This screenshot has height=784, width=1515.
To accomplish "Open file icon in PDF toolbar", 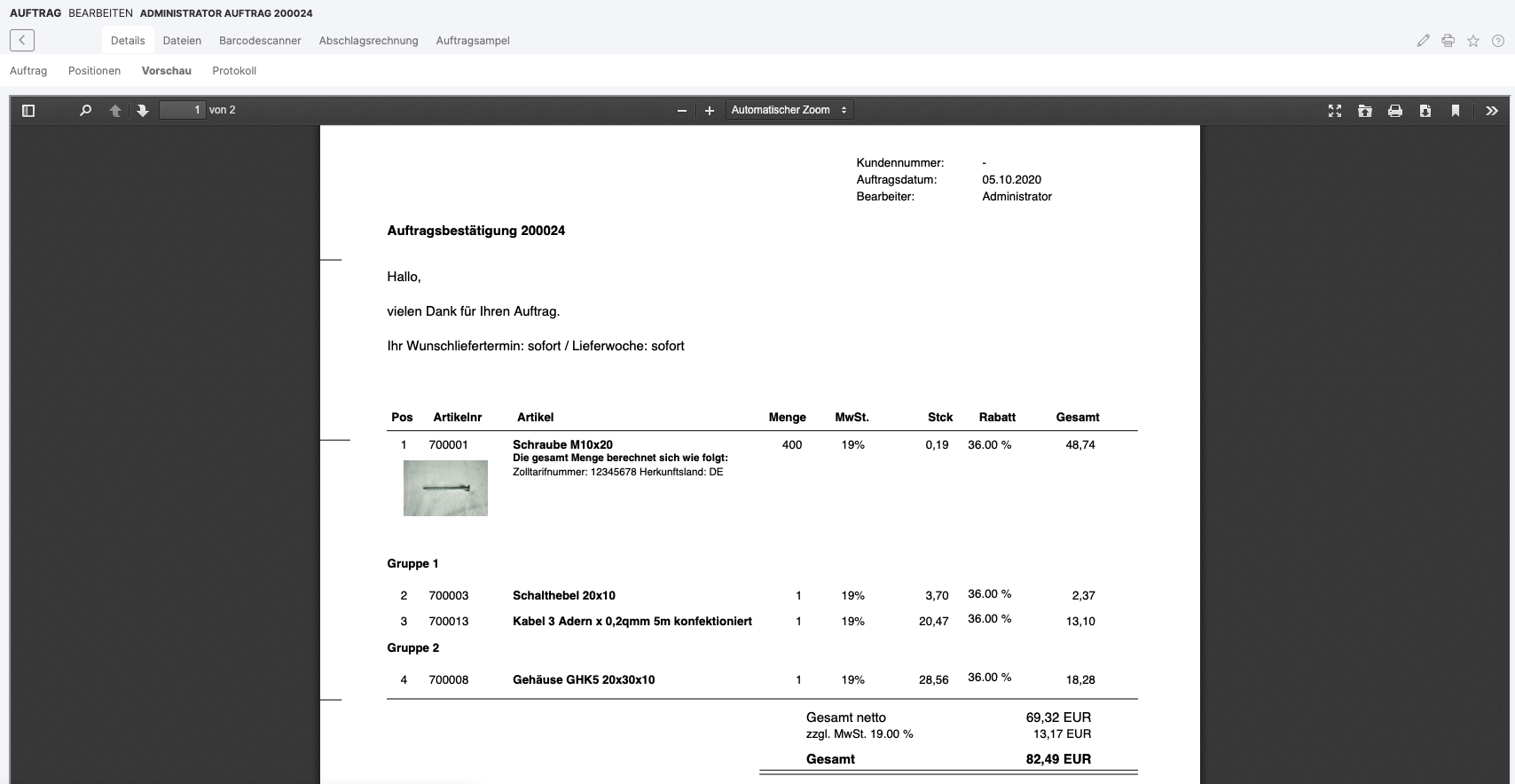I will [x=1364, y=111].
